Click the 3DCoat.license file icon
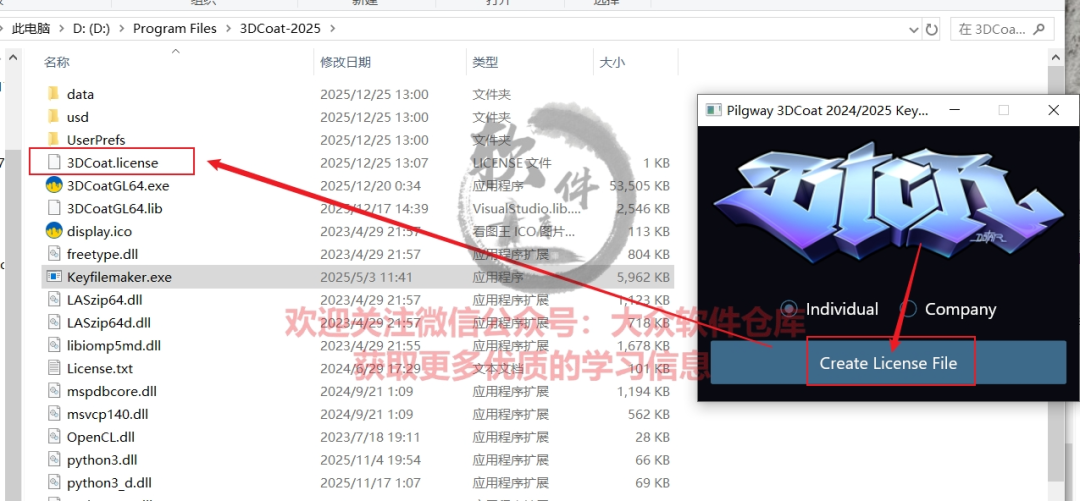1080x501 pixels. [x=54, y=163]
